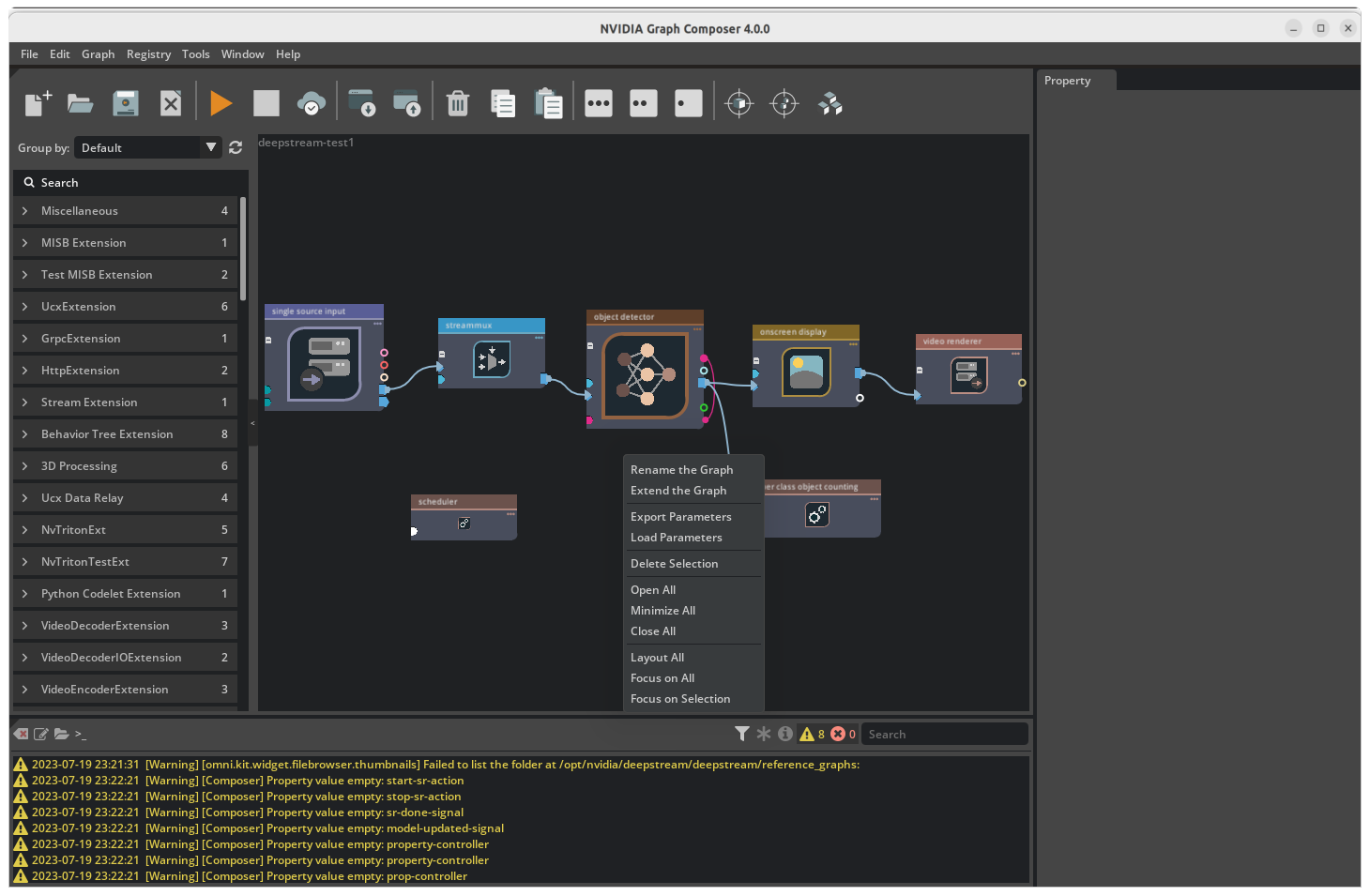Viewport: 1370px width, 896px height.
Task: Click the cloud checkmark toolbar icon
Action: 312,103
